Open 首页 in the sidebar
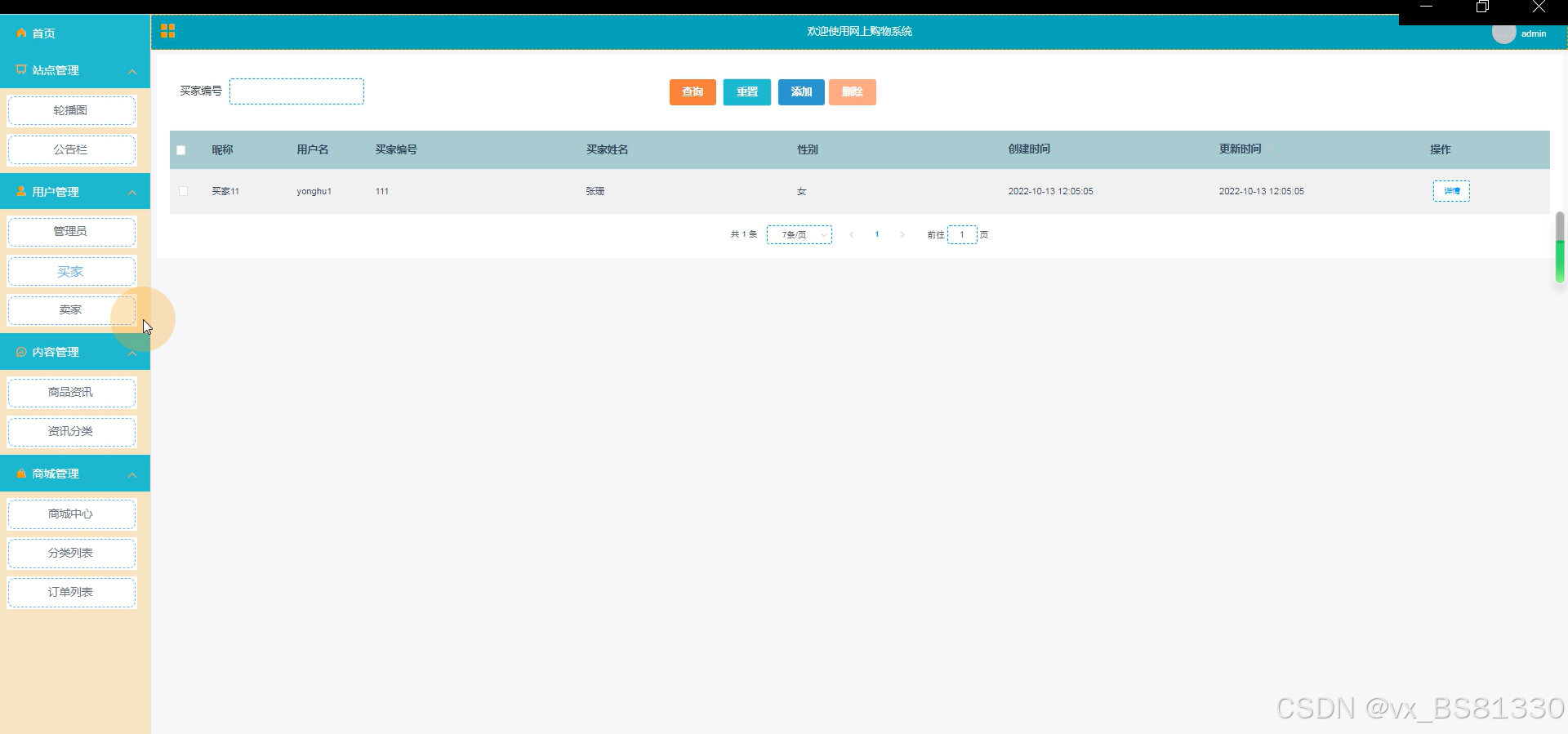 point(43,33)
